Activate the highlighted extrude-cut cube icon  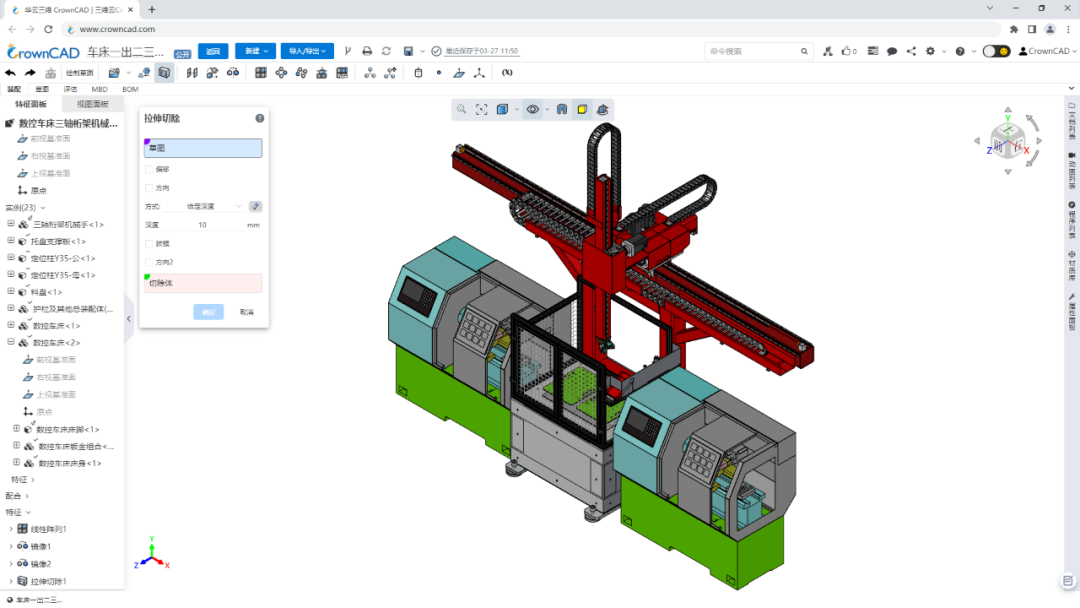164,72
